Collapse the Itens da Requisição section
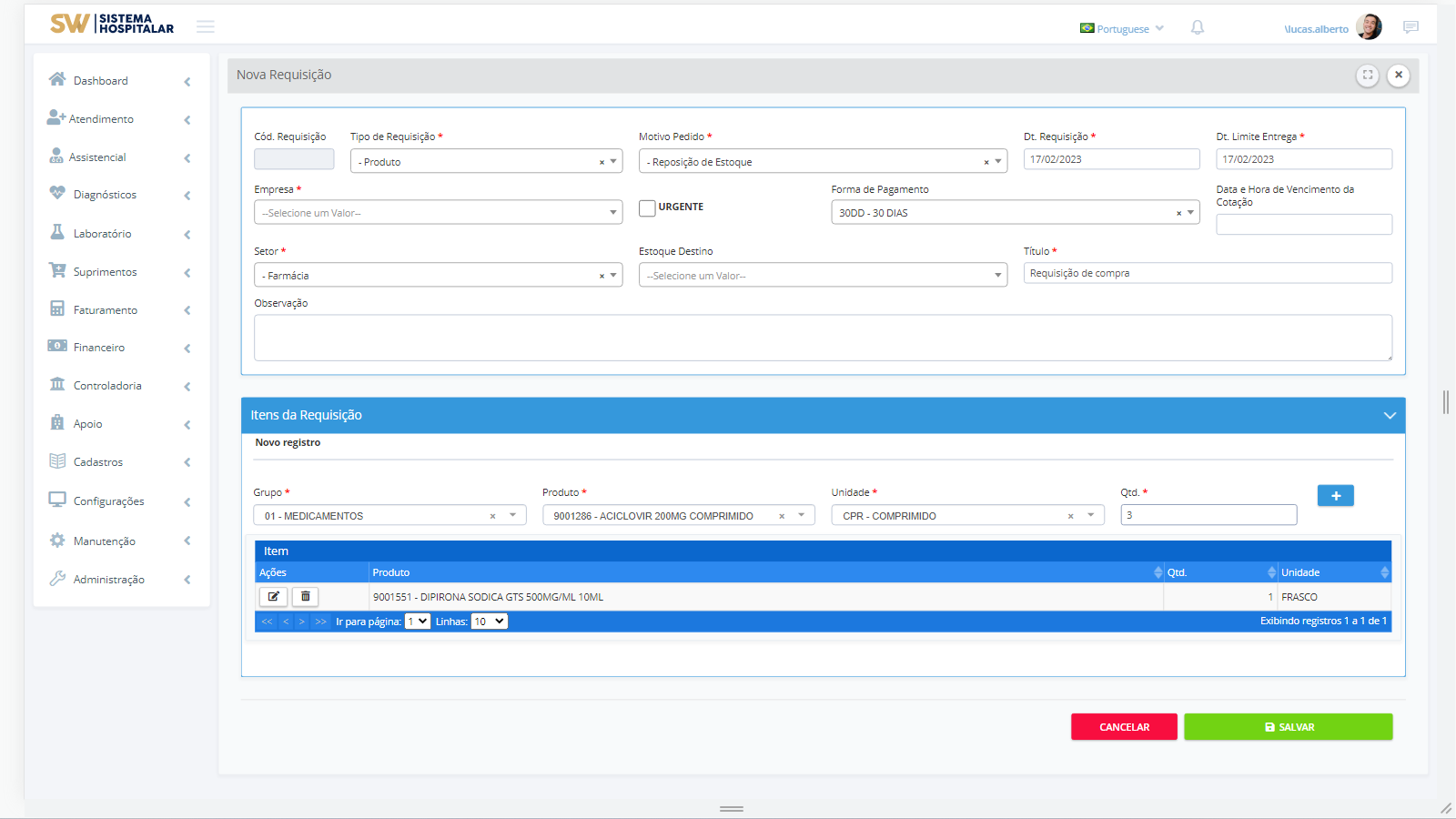 (x=1390, y=415)
